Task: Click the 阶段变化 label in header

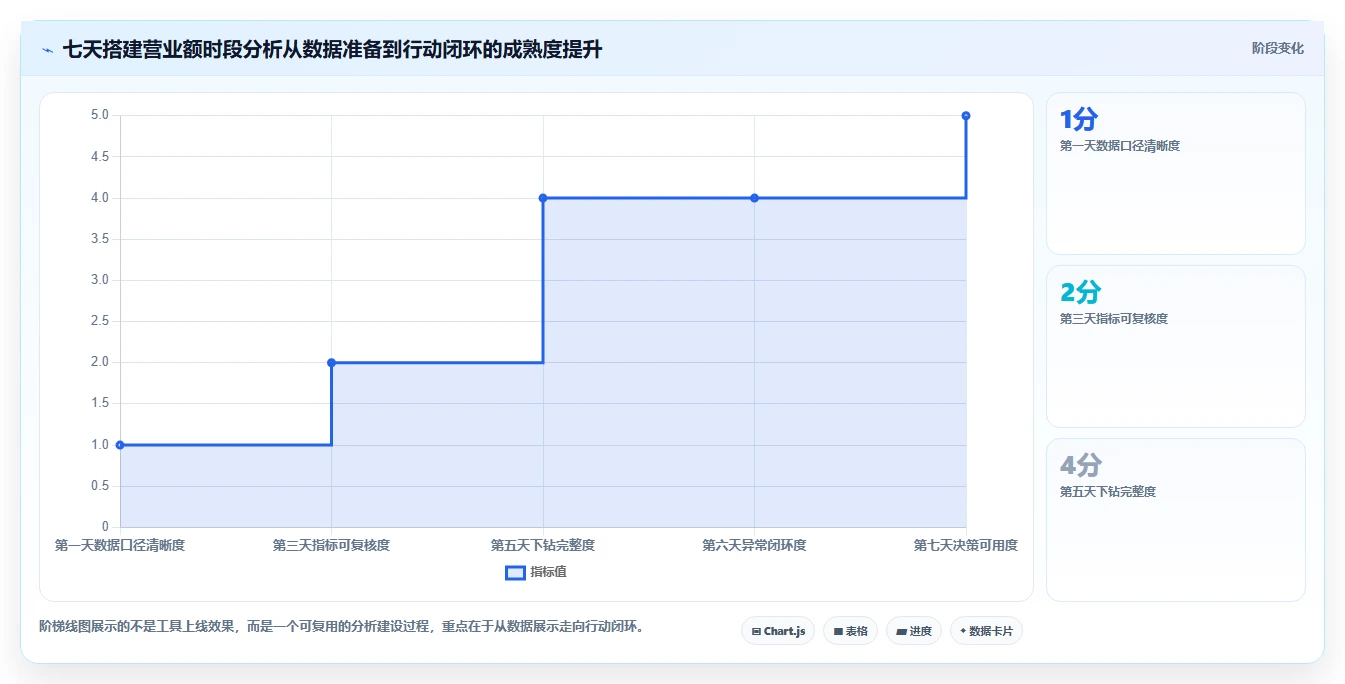Action: (1277, 48)
